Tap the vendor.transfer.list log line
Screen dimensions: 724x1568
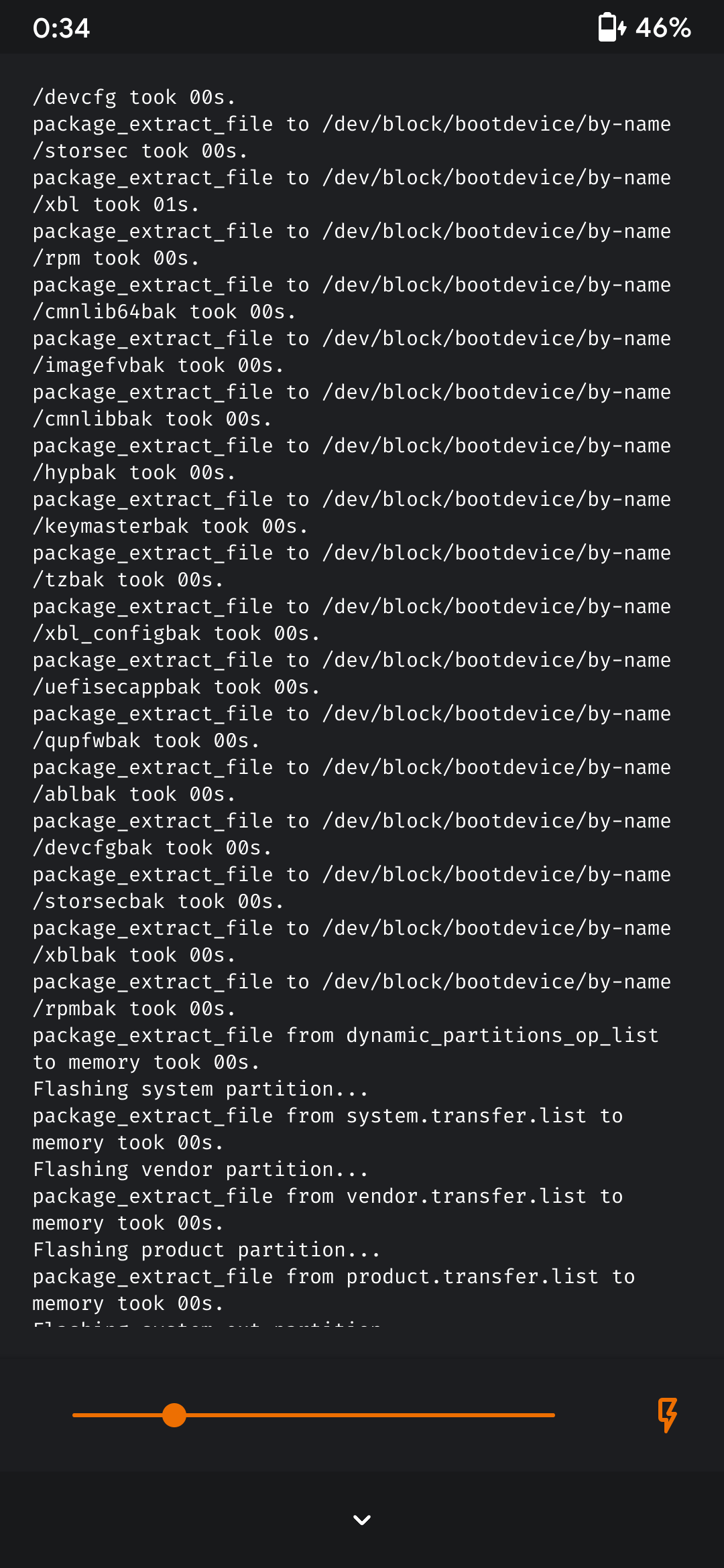pyautogui.click(x=328, y=1210)
